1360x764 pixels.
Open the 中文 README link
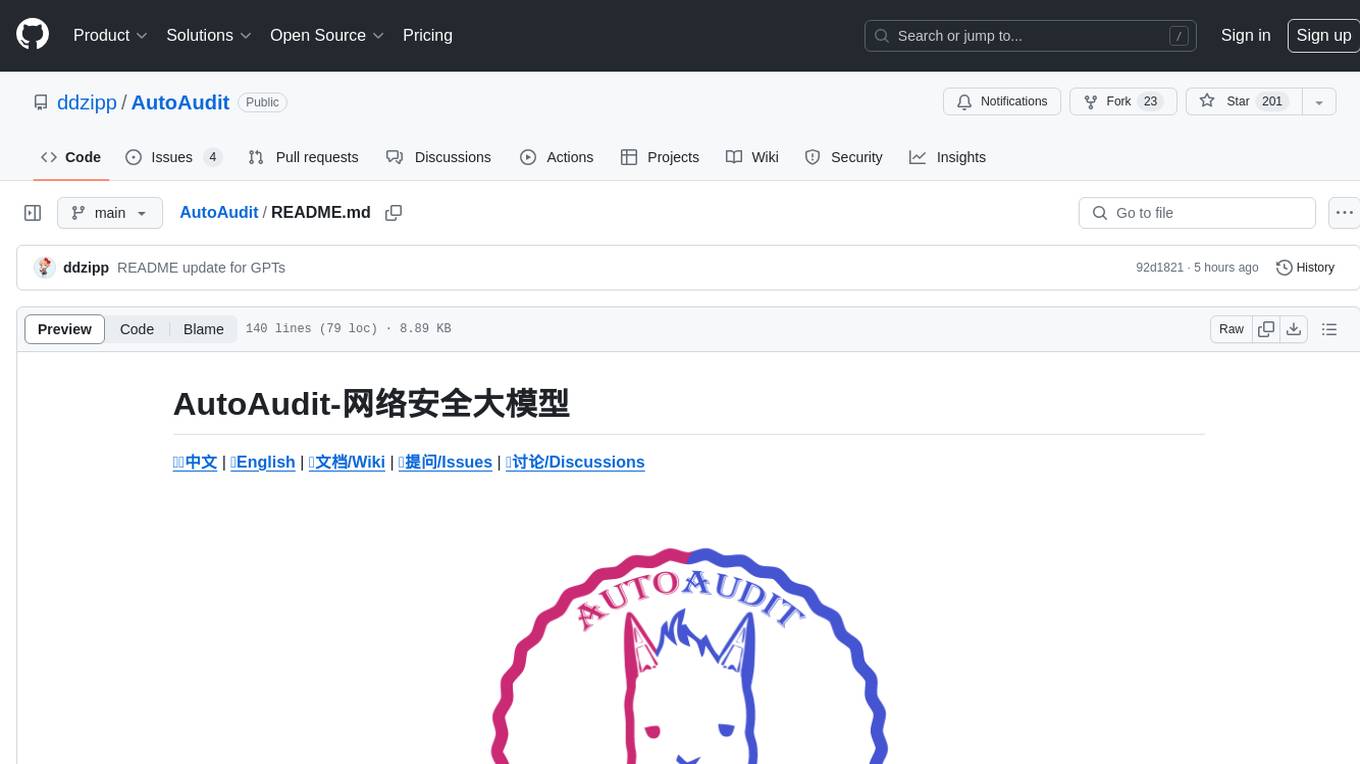[195, 462]
